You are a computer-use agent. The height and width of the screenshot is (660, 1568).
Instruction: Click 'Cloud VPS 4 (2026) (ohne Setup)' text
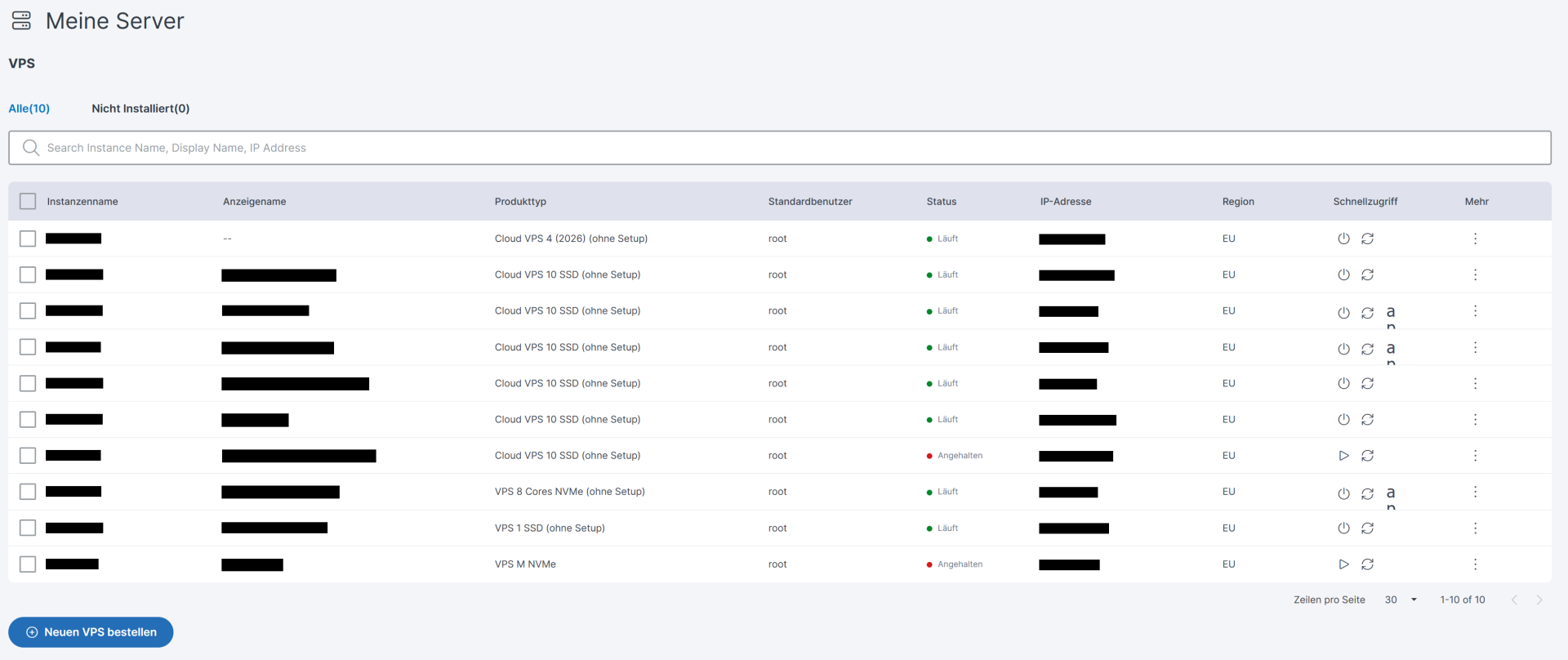tap(571, 239)
